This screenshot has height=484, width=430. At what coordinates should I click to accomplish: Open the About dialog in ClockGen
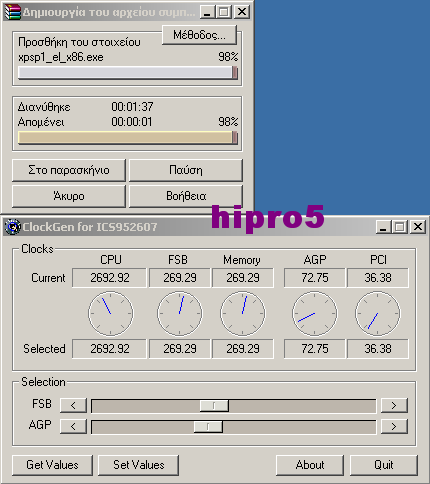click(310, 465)
